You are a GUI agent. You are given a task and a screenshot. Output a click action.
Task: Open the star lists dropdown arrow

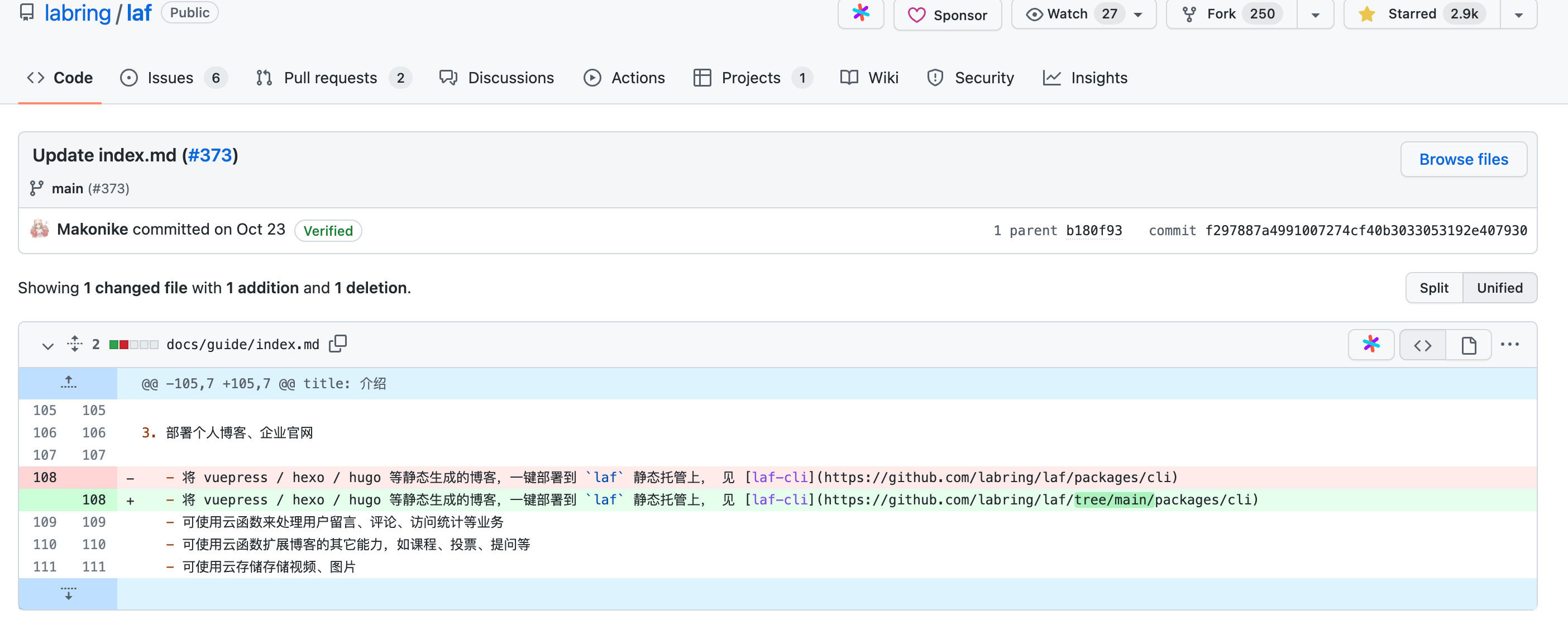point(1519,15)
